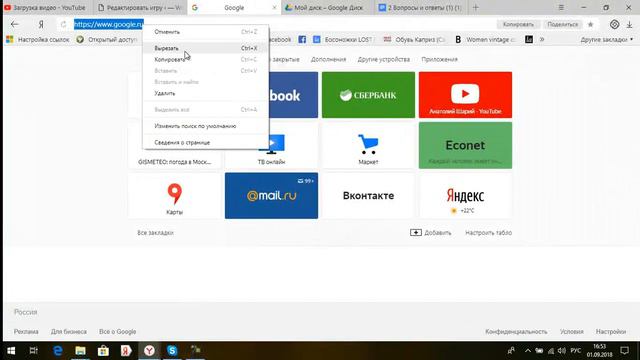Open Настройка ссылок bookmark
This screenshot has width=640, height=360.
38,40
